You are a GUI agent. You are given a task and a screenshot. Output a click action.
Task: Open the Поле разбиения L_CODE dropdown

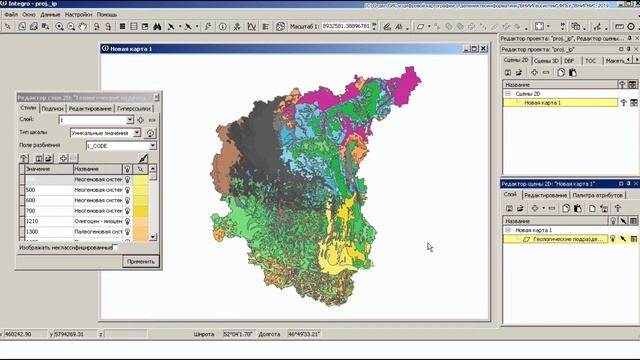click(153, 146)
